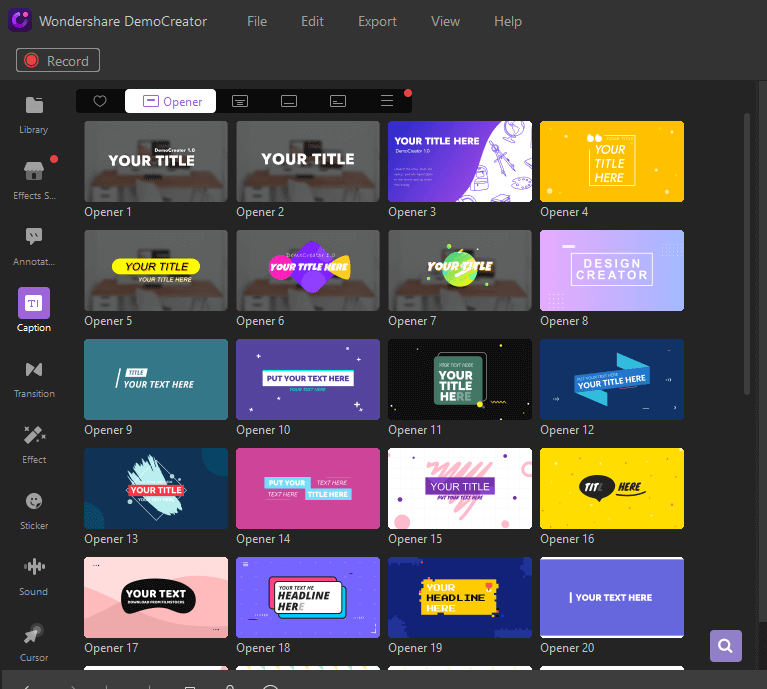Open the Edit menu
Viewport: 767px width, 689px height.
[x=312, y=22]
